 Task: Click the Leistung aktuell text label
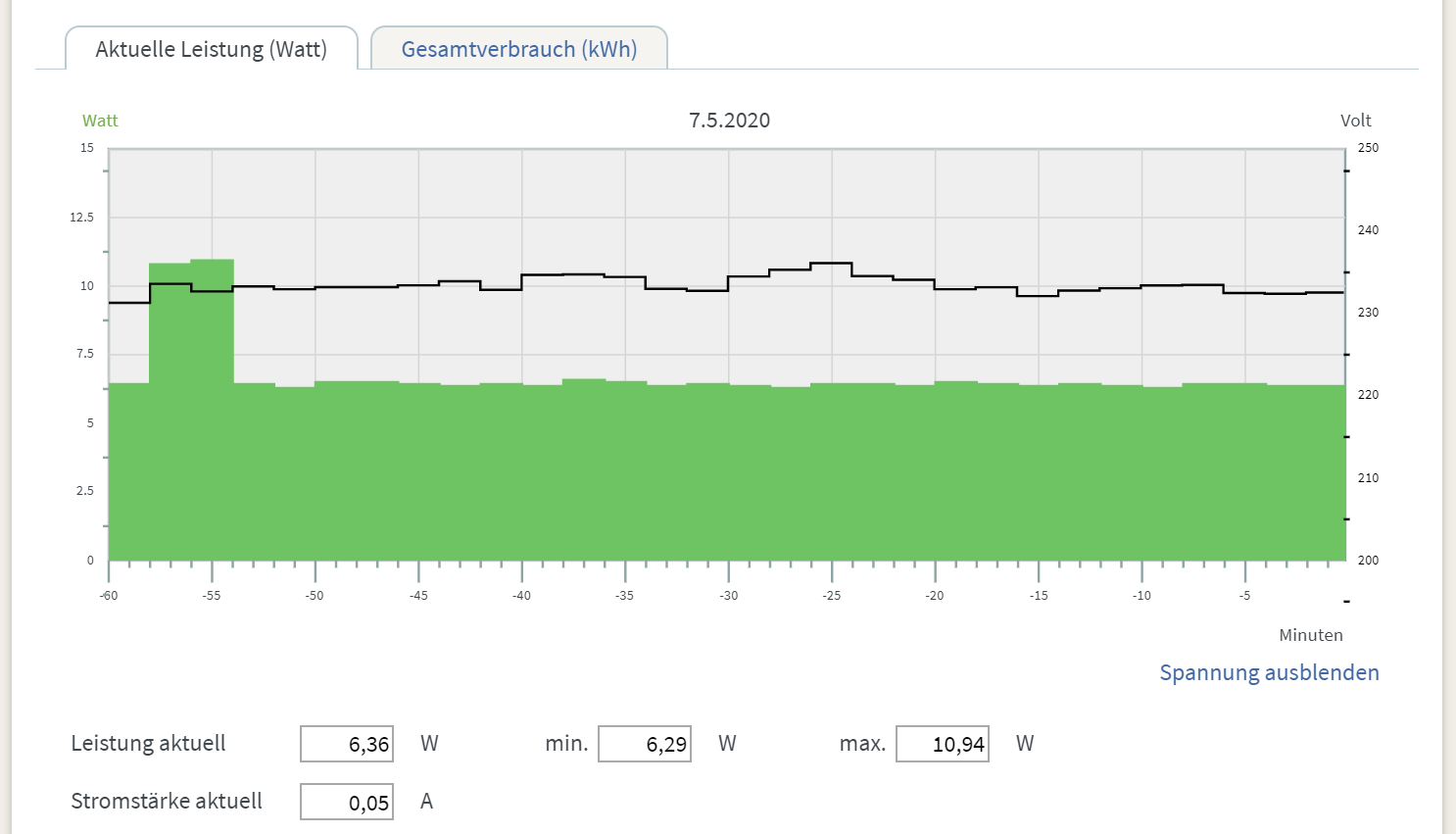click(x=148, y=743)
